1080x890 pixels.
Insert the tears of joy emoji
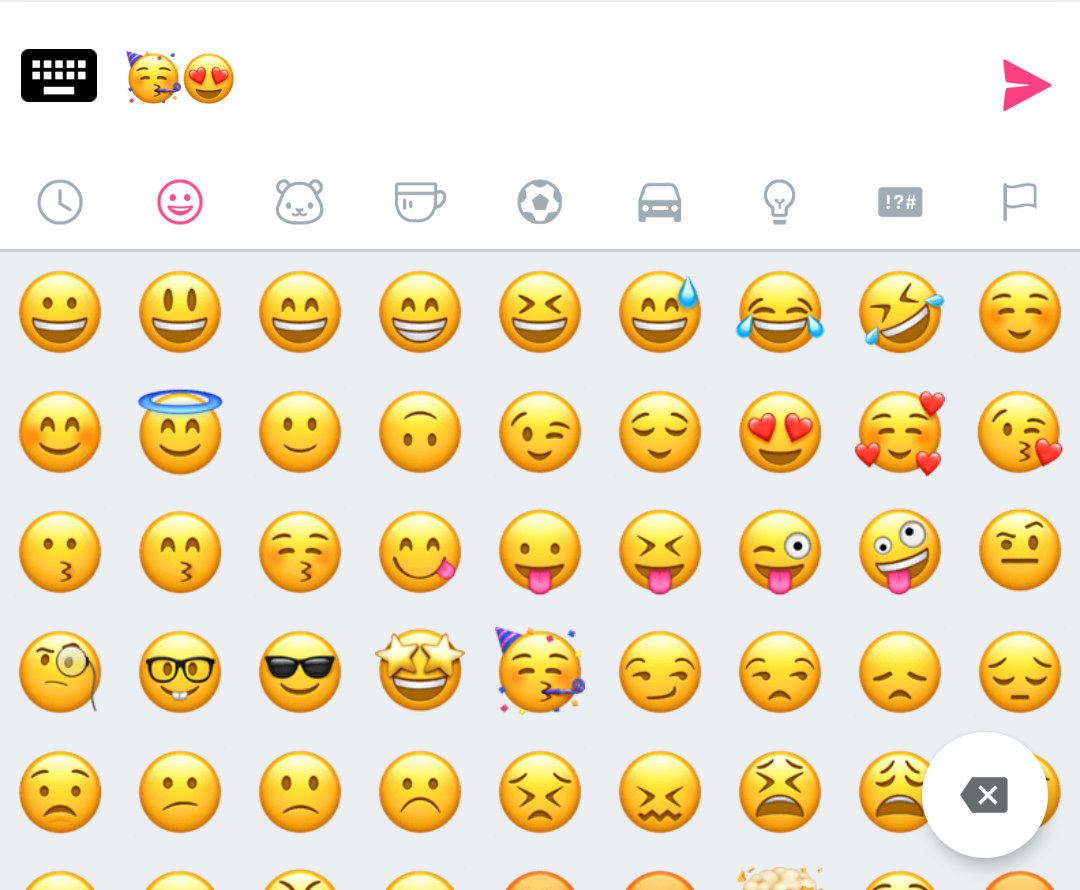pyautogui.click(x=780, y=312)
